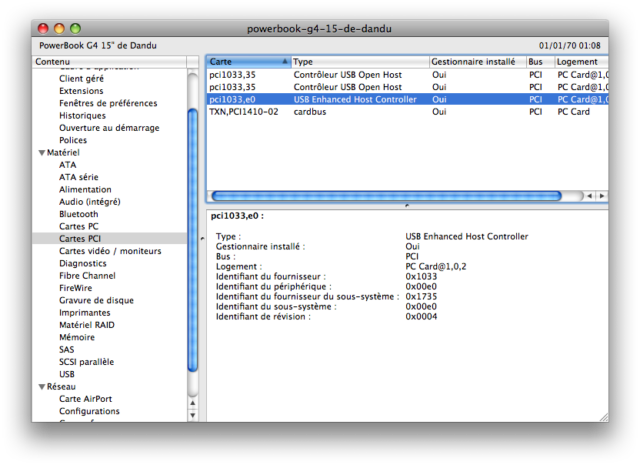Select Cartes PC entry

tap(79, 226)
